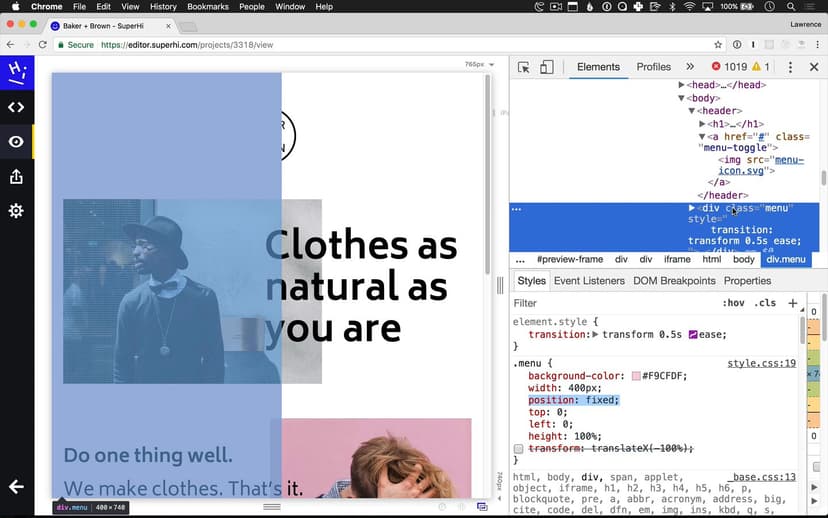The width and height of the screenshot is (828, 518).
Task: Open the style.css:19 source link
Action: point(761,364)
